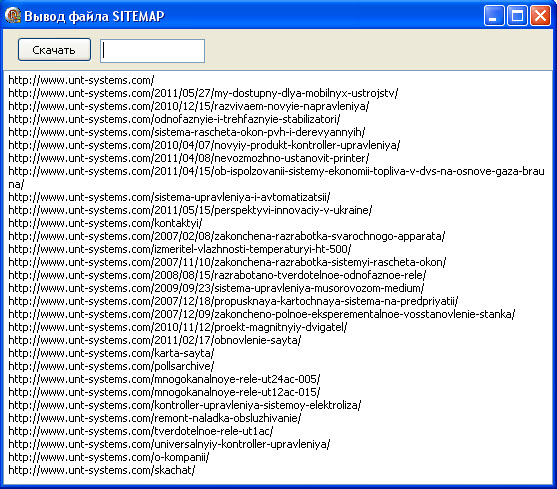Image resolution: width=557 pixels, height=489 pixels.
Task: Select the remont-naladka-obsluzhivanie URL line
Action: point(155,419)
